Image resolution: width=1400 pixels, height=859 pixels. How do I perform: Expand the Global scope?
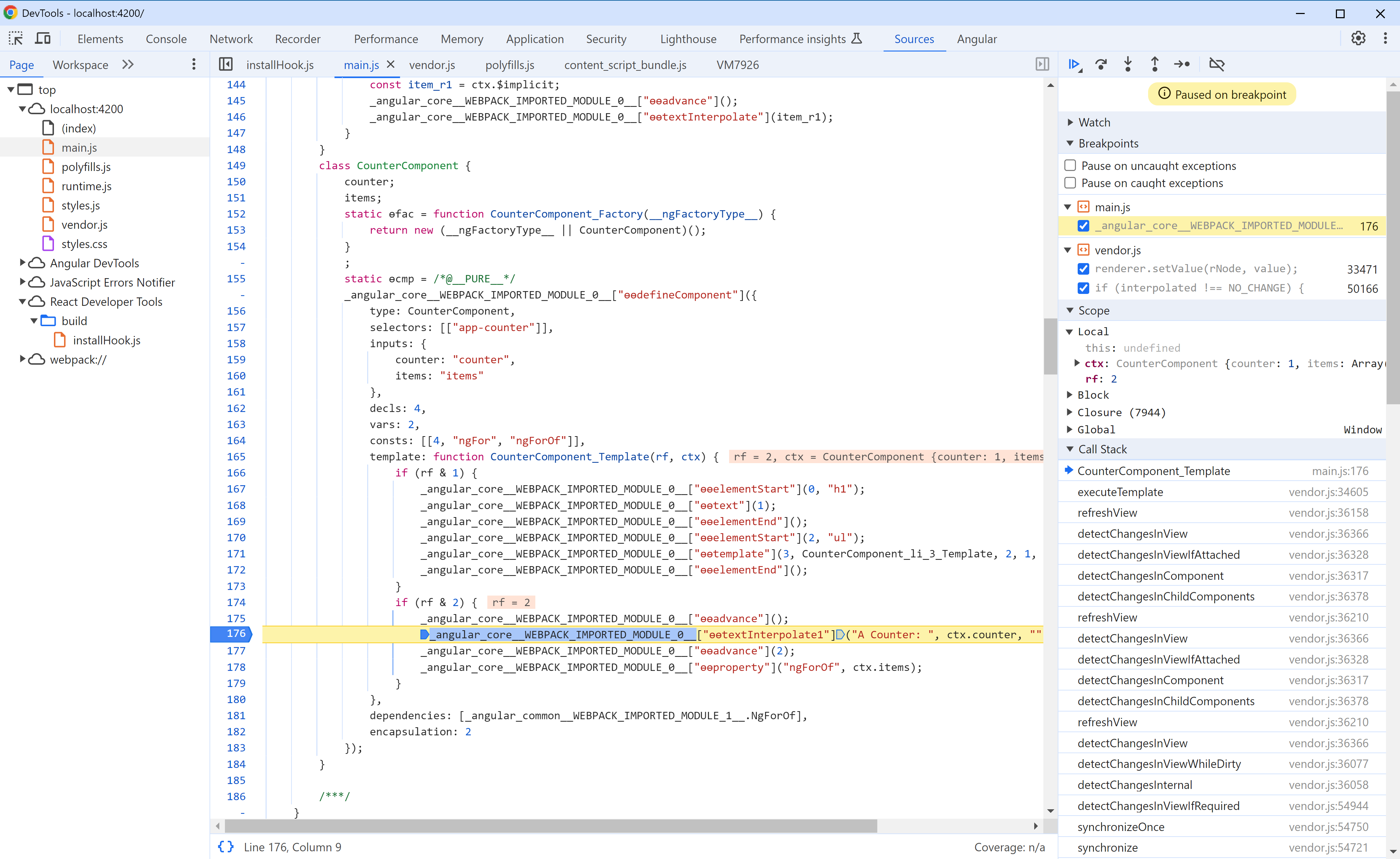[x=1070, y=429]
